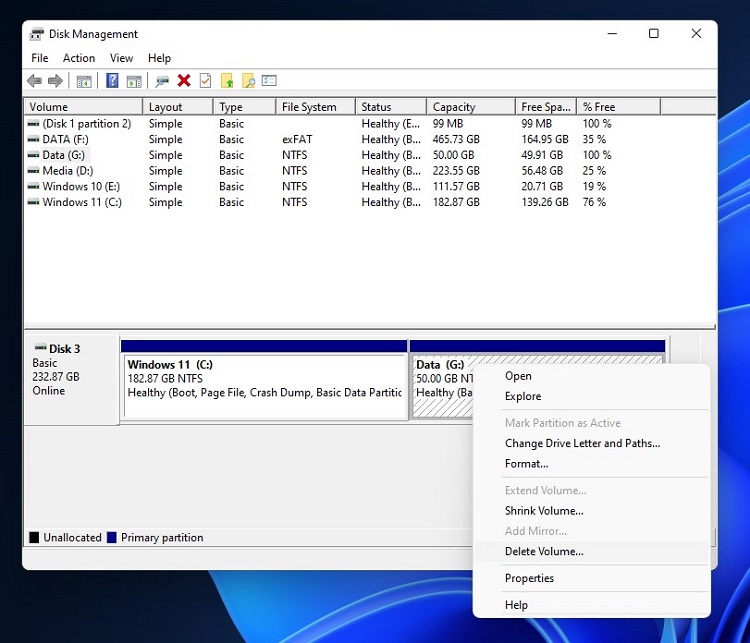Select the hatched Data (G:) partition block
Image resolution: width=750 pixels, height=643 pixels.
click(x=442, y=386)
